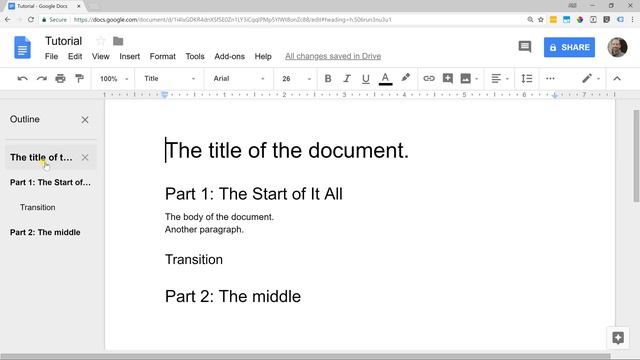Screen dimensions: 640x360
Task: Toggle Underline formatting
Action: (x=366, y=79)
